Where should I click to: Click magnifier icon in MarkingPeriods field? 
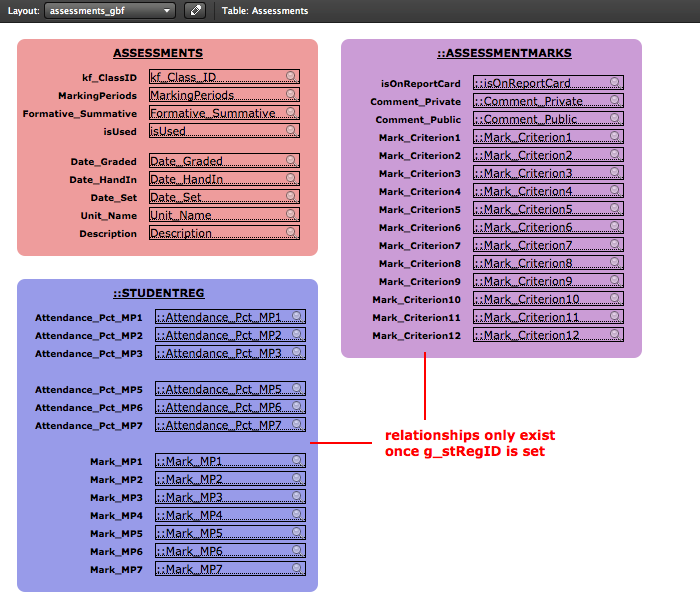(x=291, y=94)
